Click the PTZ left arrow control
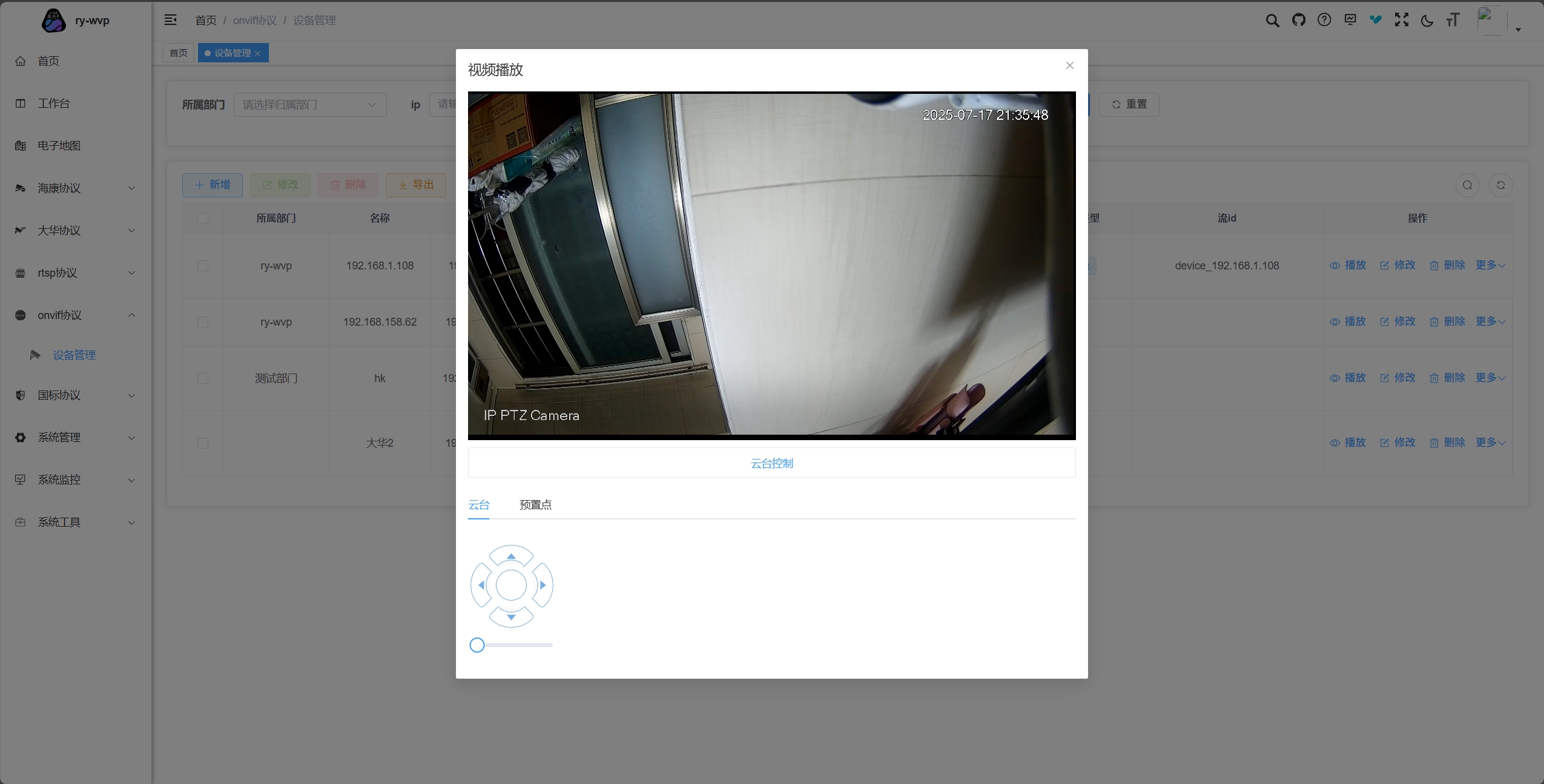 (481, 585)
